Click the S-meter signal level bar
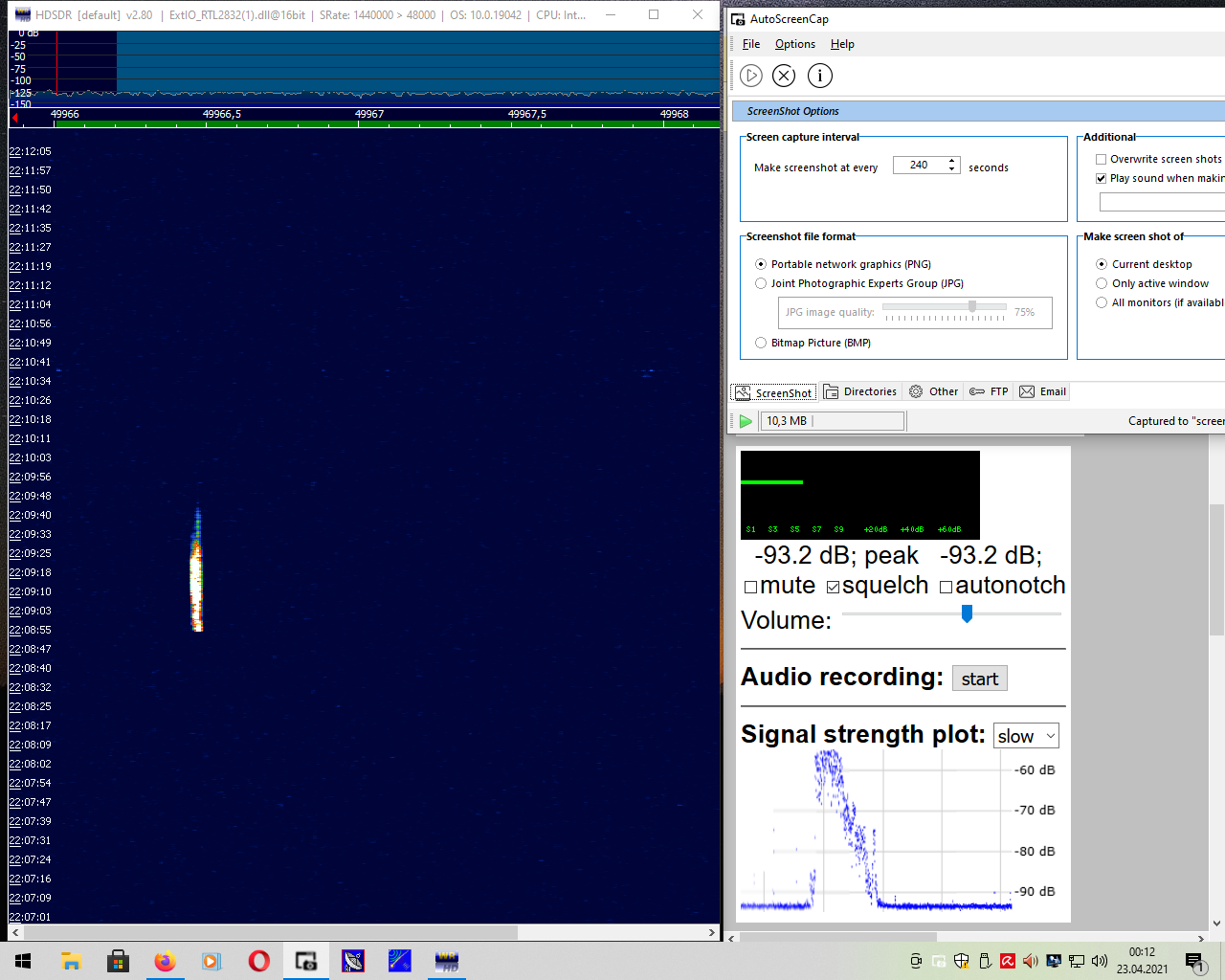The height and width of the screenshot is (980, 1225). coord(771,482)
